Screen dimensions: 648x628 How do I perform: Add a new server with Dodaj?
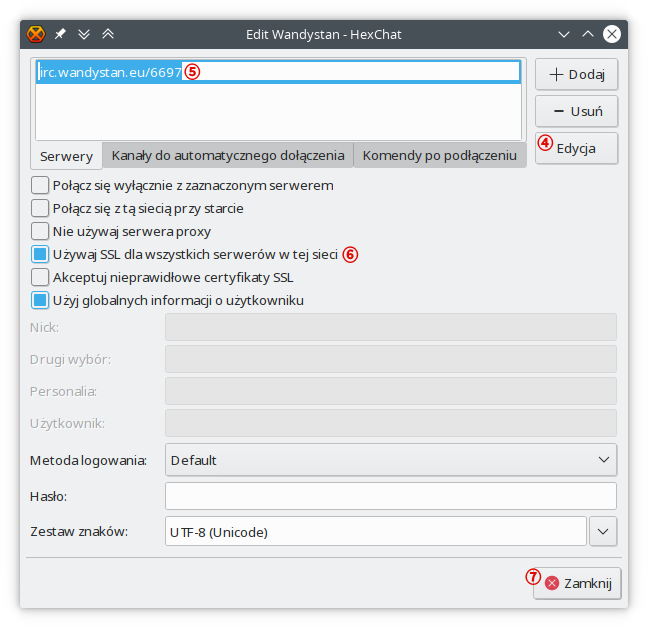tap(577, 74)
